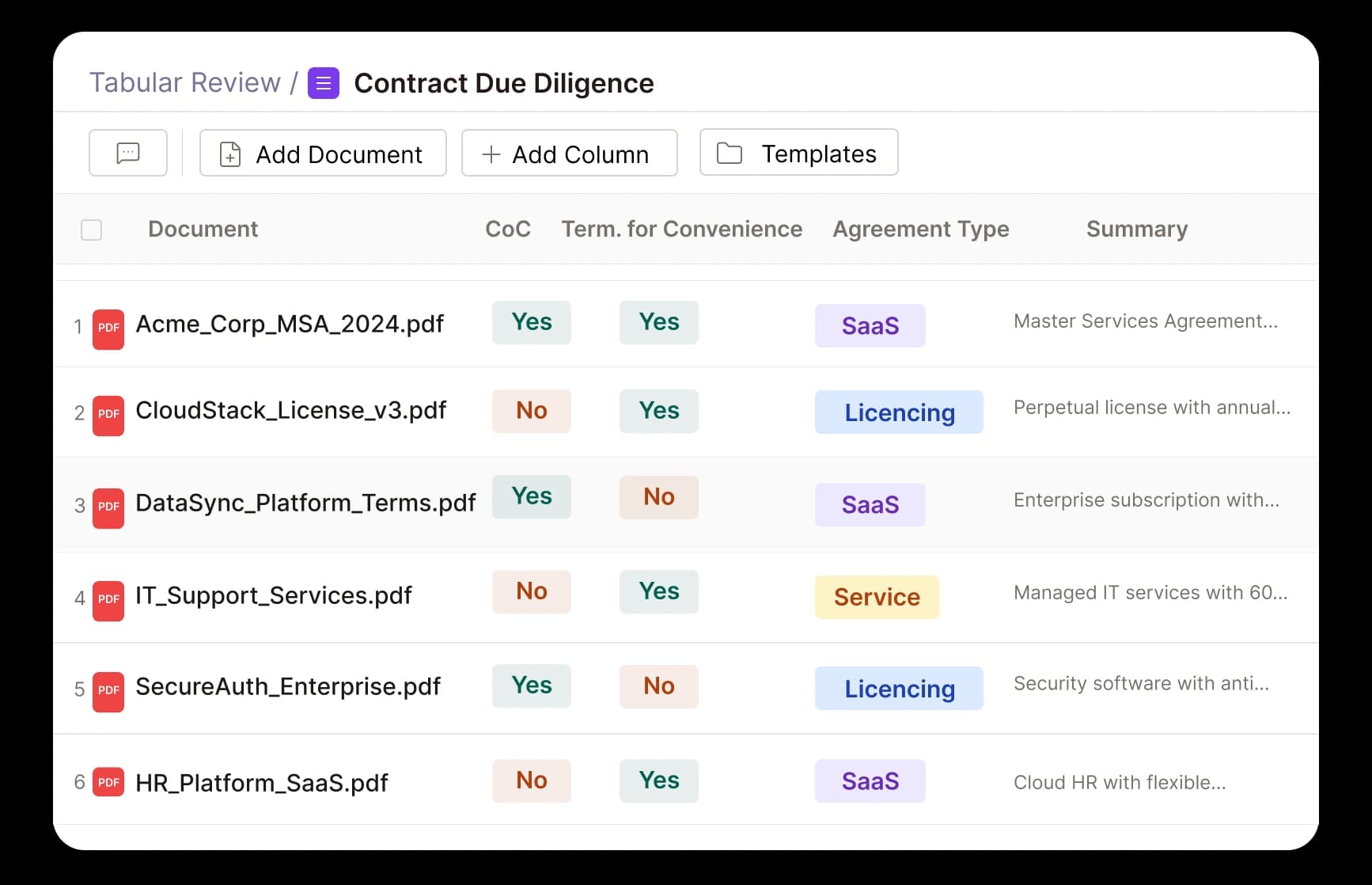Click PDF icon for SecureAuth_Enterprise.pdf
1372x885 pixels.
[x=108, y=691]
